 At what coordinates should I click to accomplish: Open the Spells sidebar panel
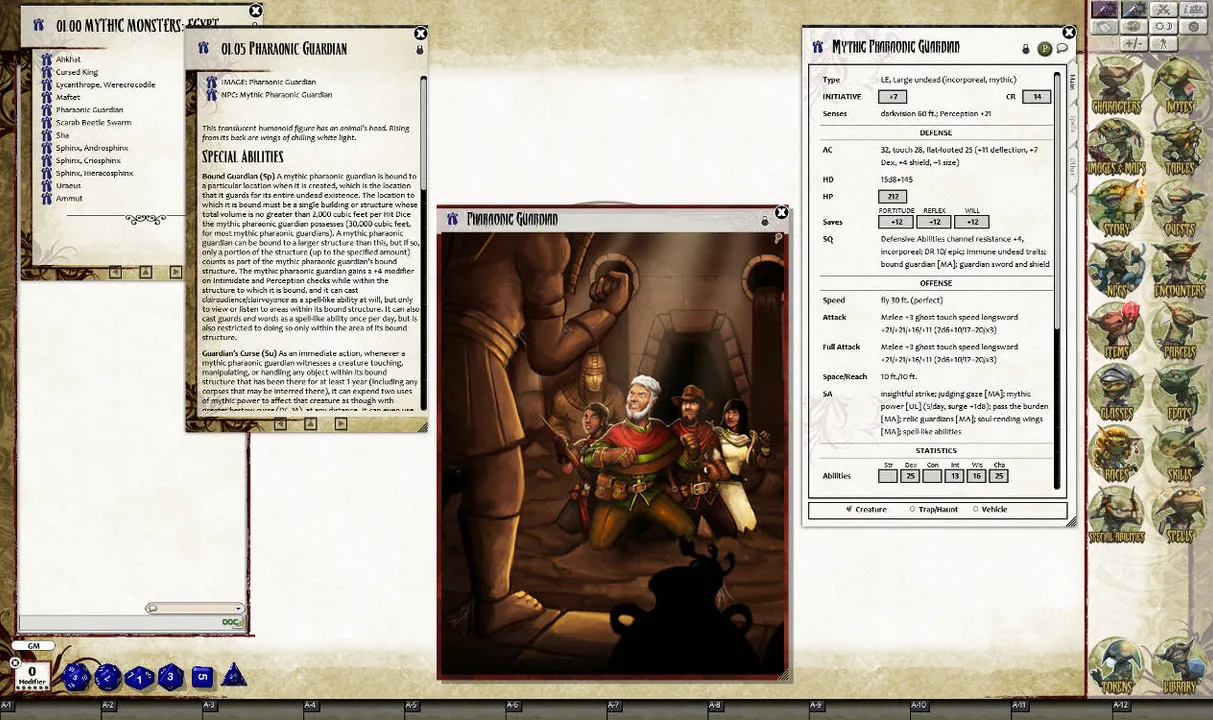[1178, 516]
